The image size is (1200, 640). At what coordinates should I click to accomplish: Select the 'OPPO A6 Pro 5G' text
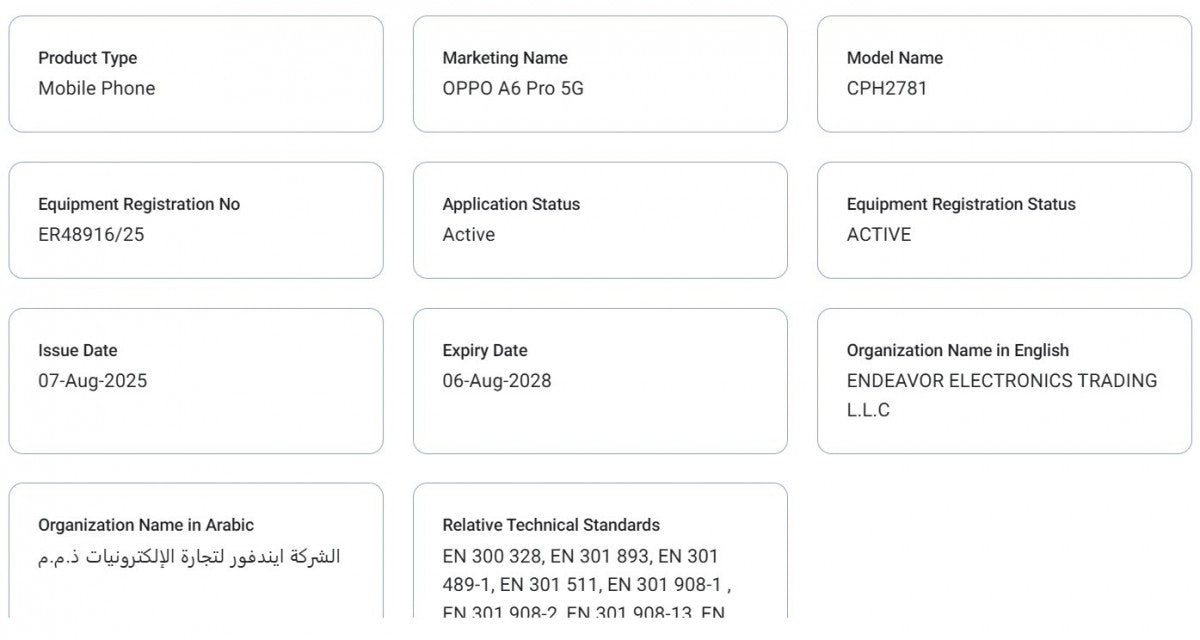click(513, 88)
